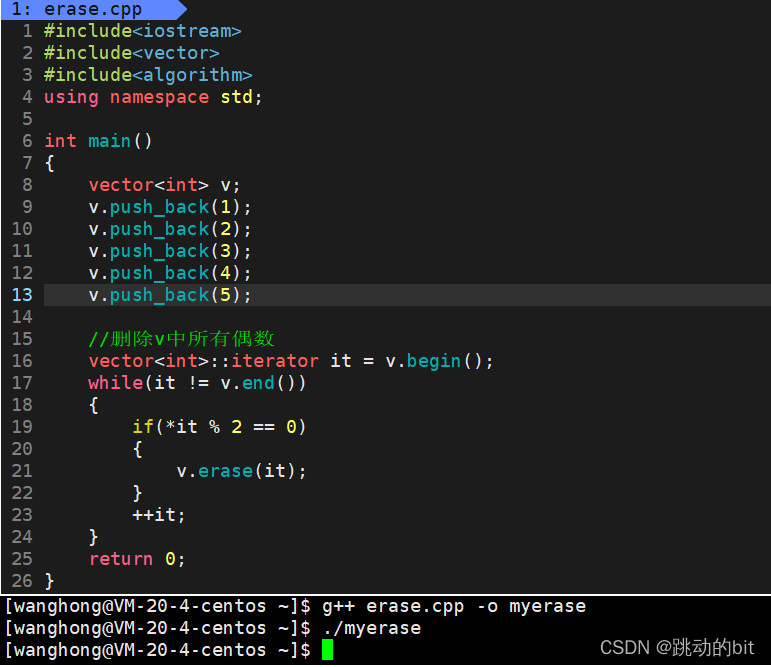Image resolution: width=771 pixels, height=667 pixels.
Task: Click line number 26 in gutter
Action: pyautogui.click(x=22, y=581)
